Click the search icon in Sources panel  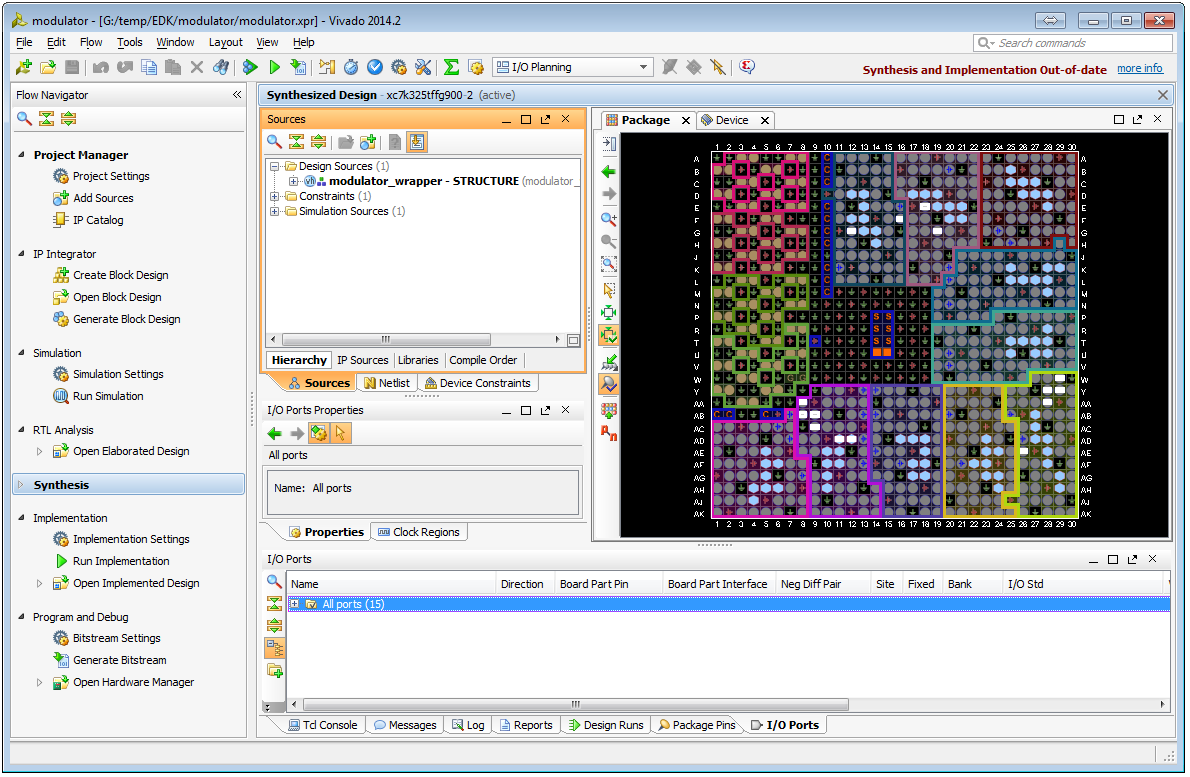[274, 142]
